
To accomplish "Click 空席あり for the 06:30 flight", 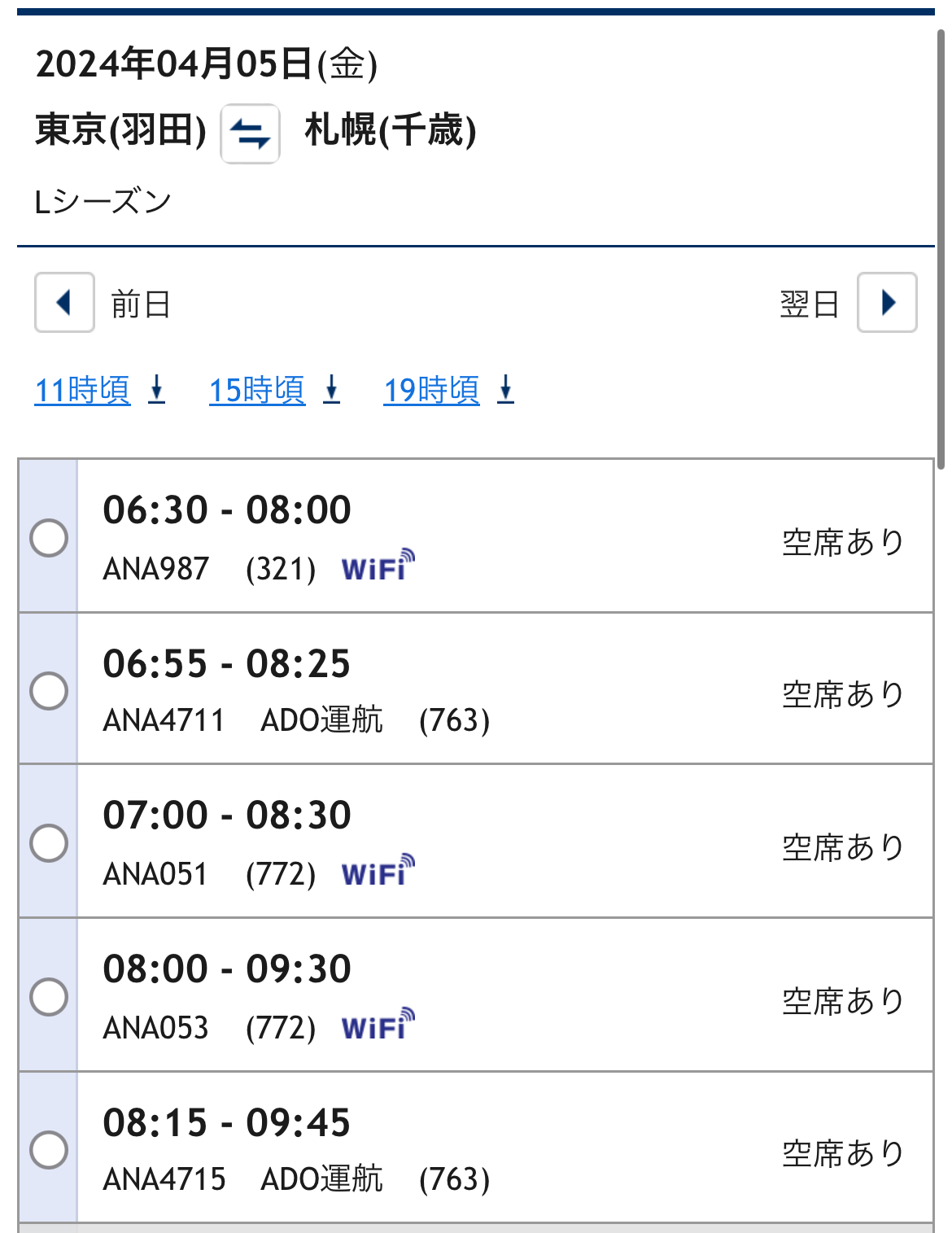I will [843, 542].
